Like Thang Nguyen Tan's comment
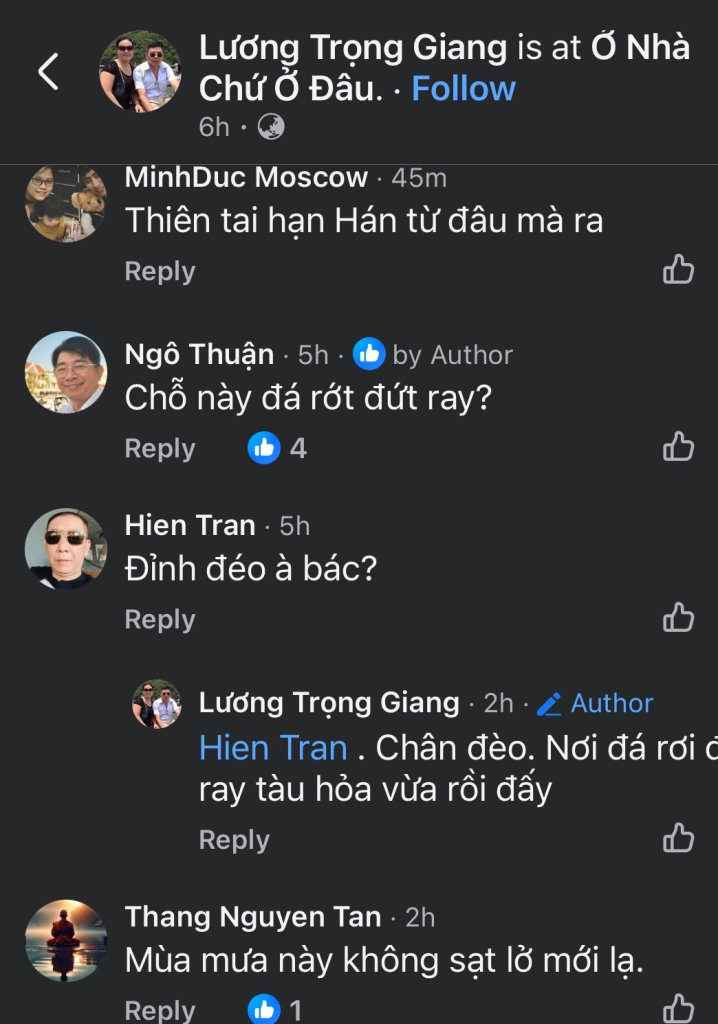Image resolution: width=718 pixels, height=1024 pixels. click(678, 1009)
